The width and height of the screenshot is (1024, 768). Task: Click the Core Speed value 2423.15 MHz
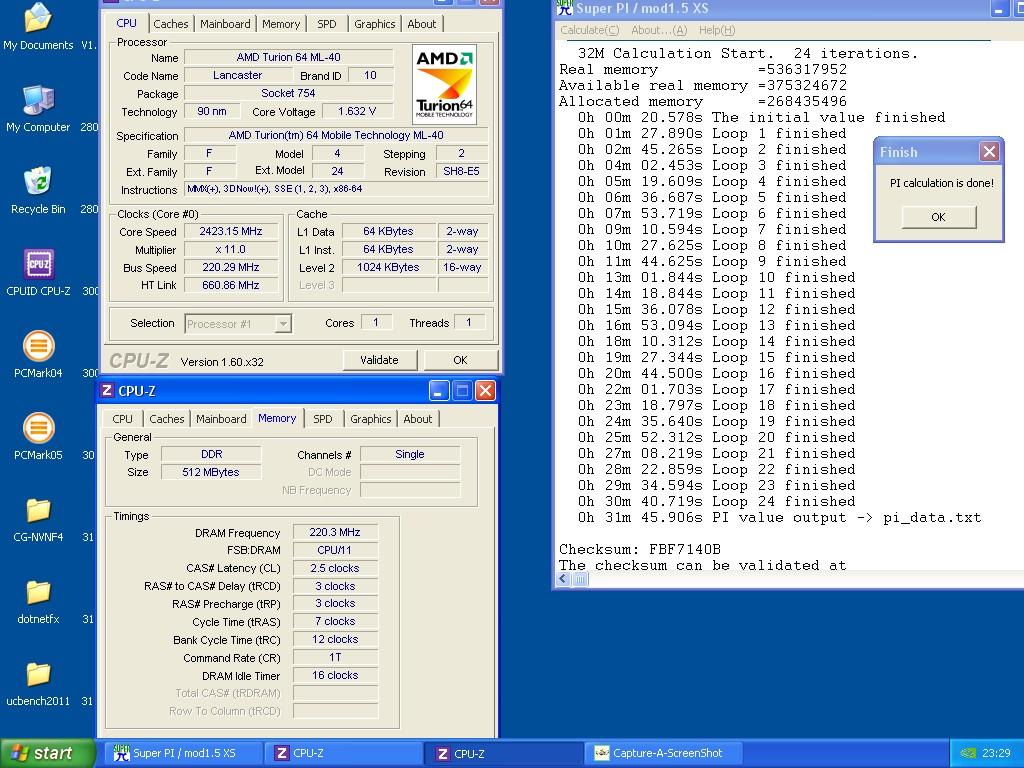point(231,231)
